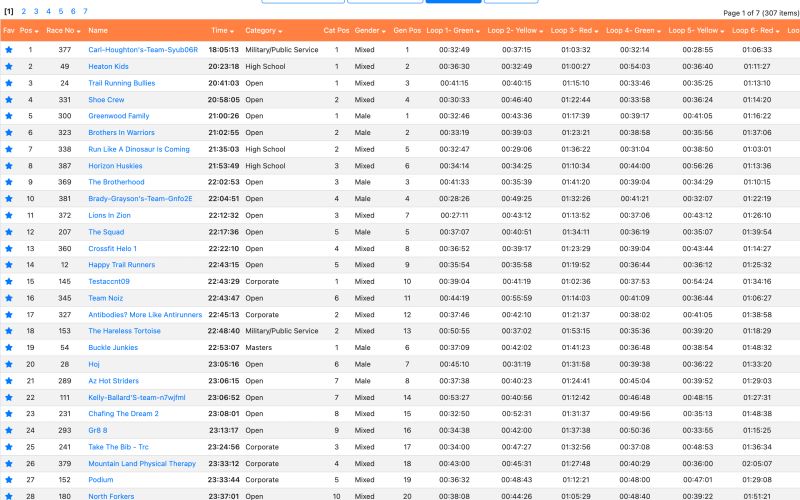Toggle favorite star for Horizon Huskies
This screenshot has width=800, height=500.
click(9, 166)
